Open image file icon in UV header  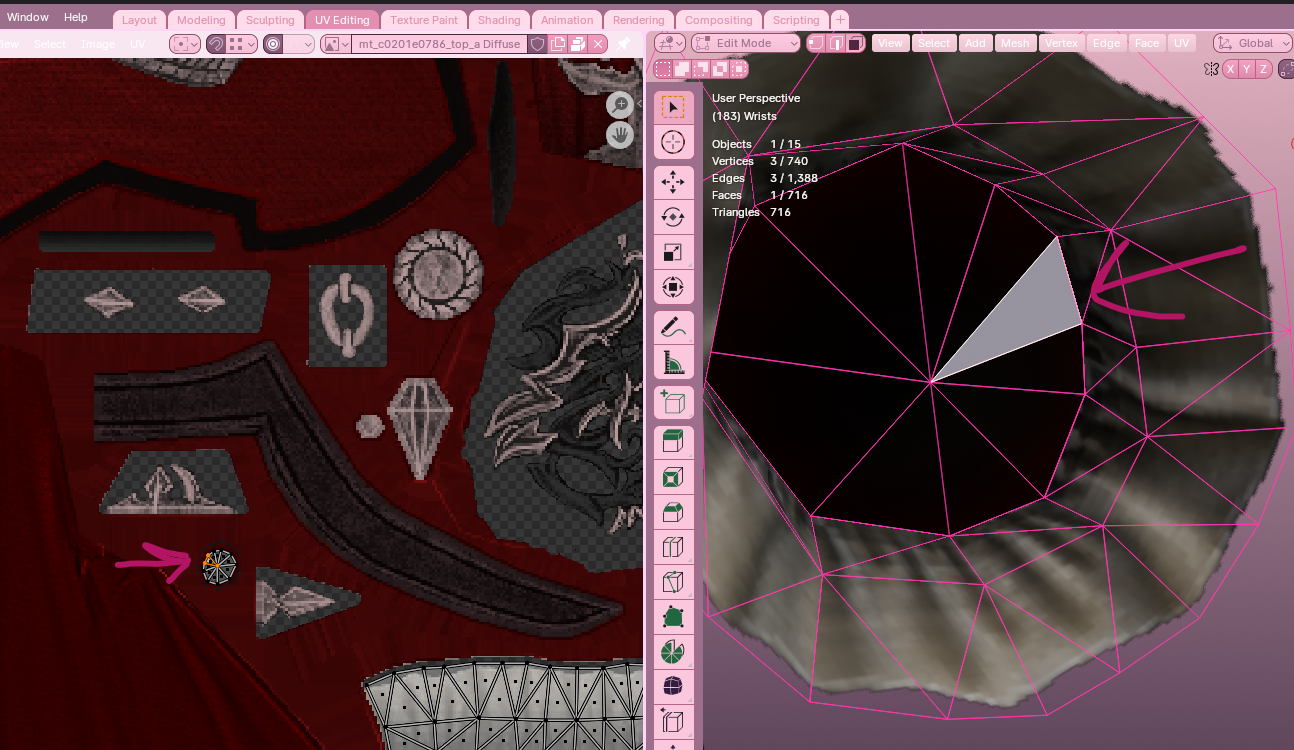pyautogui.click(x=578, y=44)
